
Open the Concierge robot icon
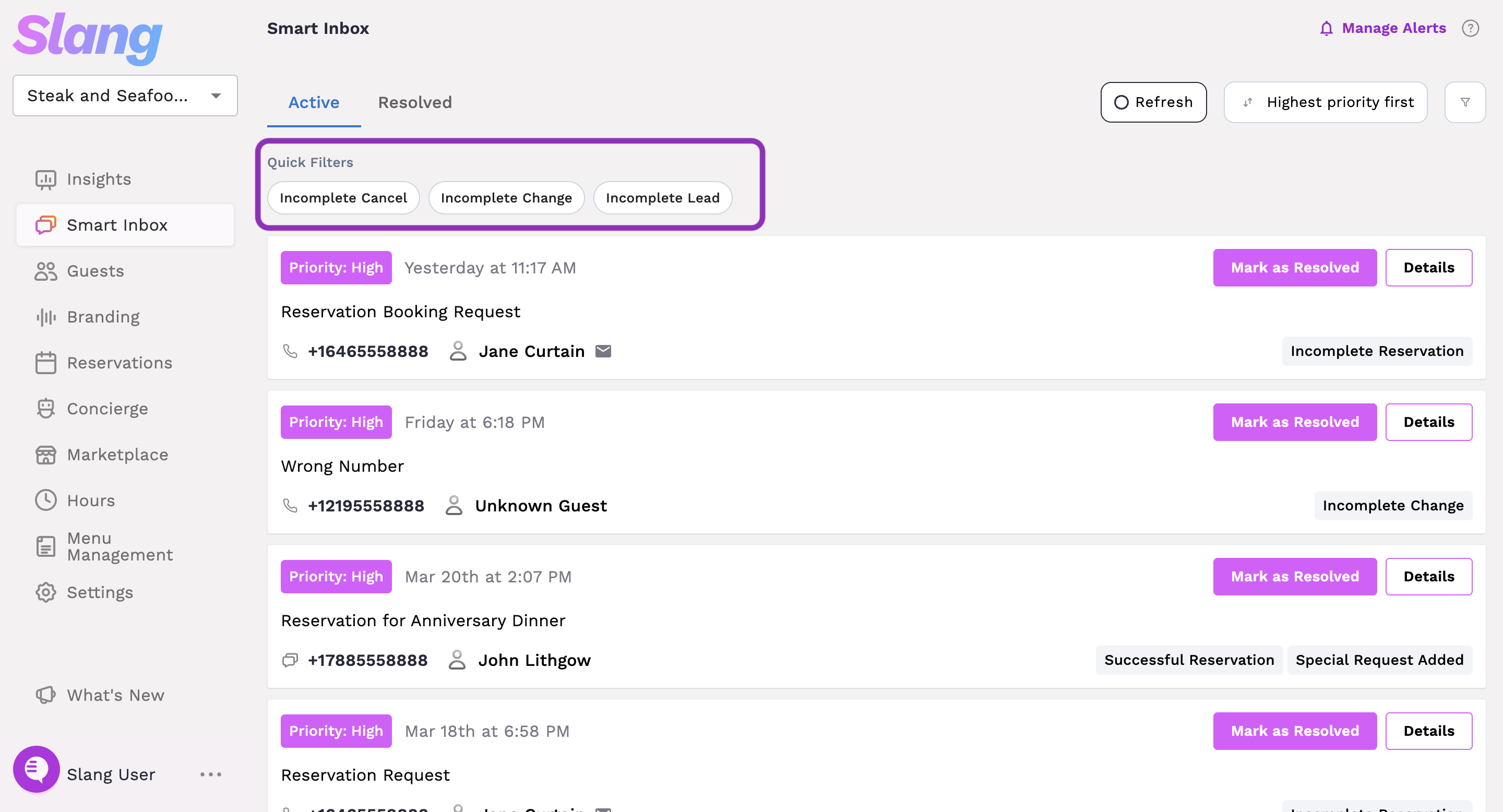click(45, 409)
